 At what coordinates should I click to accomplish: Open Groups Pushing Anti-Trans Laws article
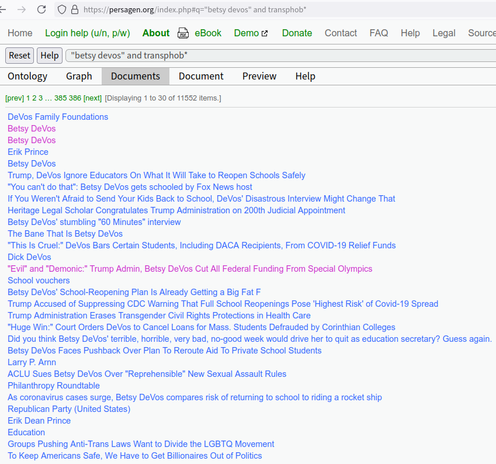coord(141,444)
